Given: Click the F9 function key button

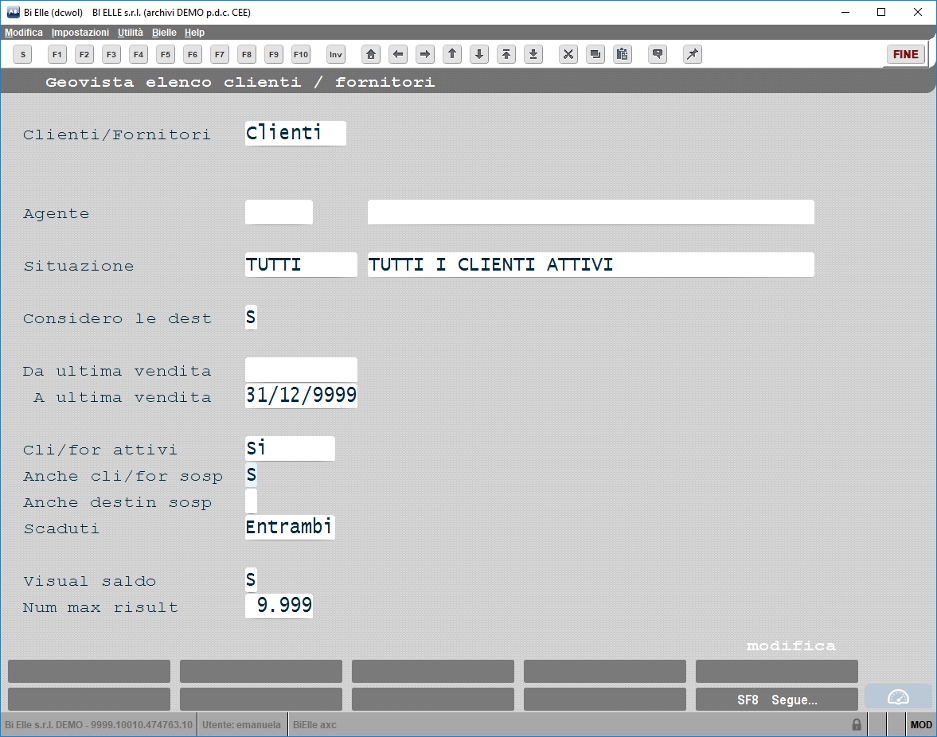Looking at the screenshot, I should [x=274, y=55].
